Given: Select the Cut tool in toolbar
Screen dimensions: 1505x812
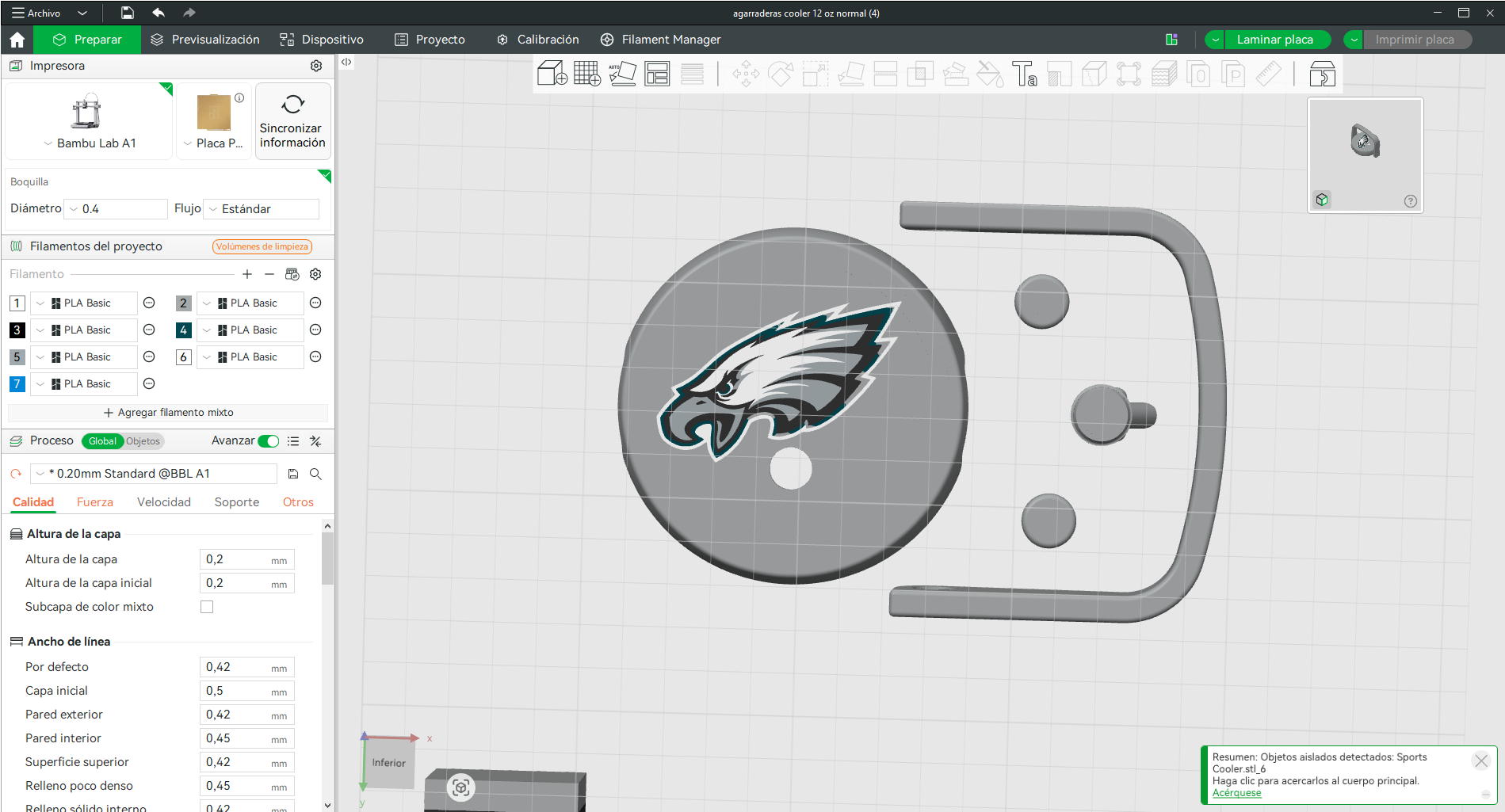Looking at the screenshot, I should click(885, 74).
